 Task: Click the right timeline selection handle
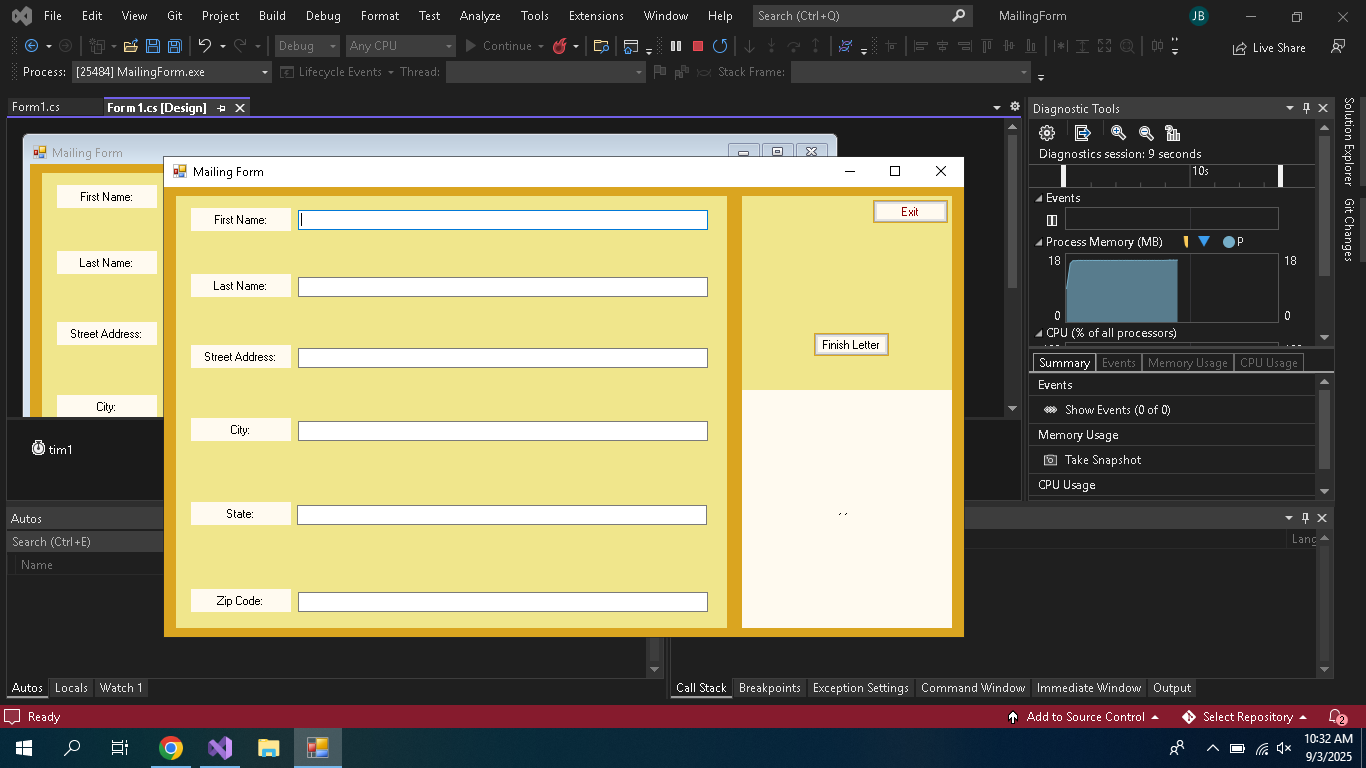click(x=1280, y=176)
